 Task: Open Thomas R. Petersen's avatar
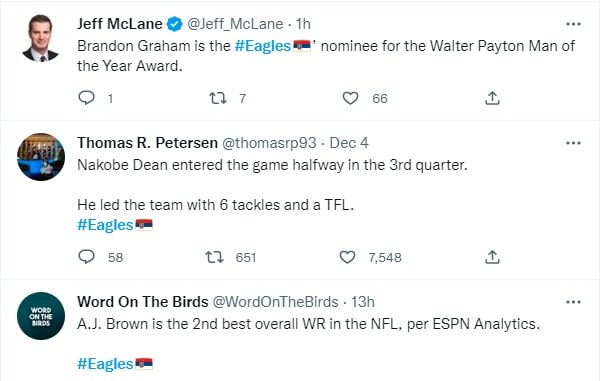click(41, 157)
